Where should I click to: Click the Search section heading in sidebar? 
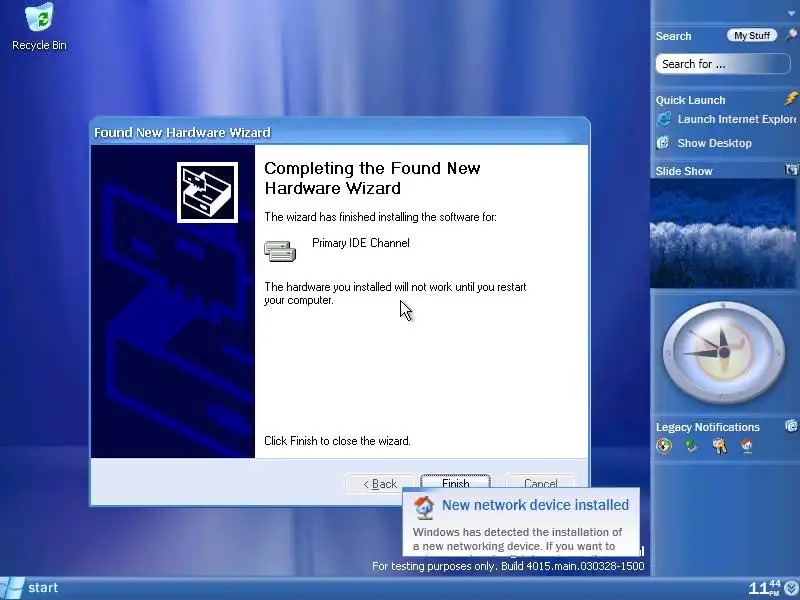(673, 36)
